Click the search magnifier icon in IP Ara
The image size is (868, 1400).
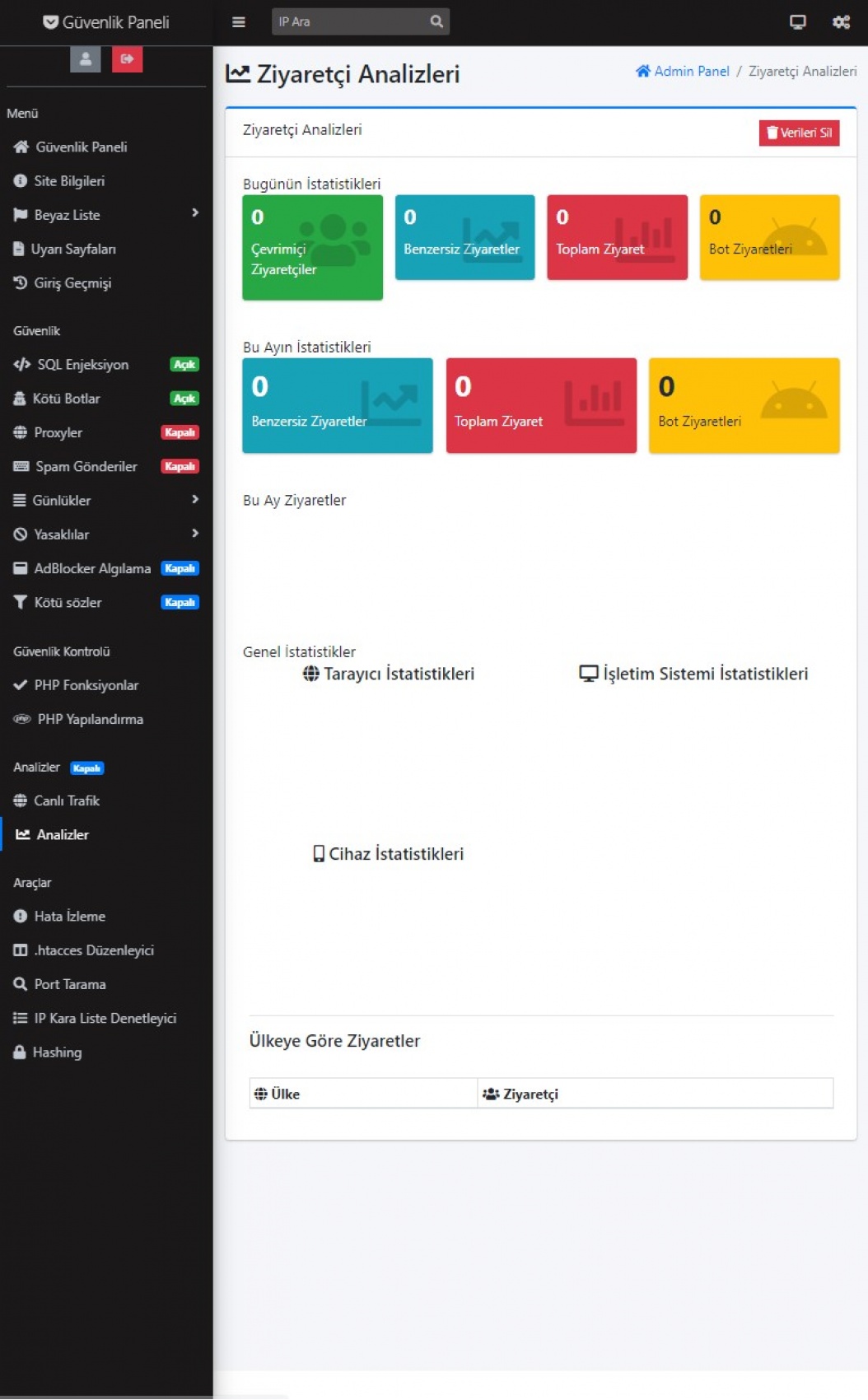click(436, 22)
